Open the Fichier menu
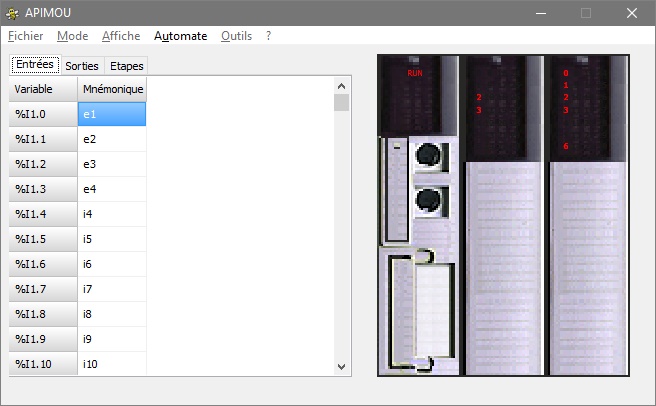This screenshot has width=656, height=406. click(x=25, y=36)
